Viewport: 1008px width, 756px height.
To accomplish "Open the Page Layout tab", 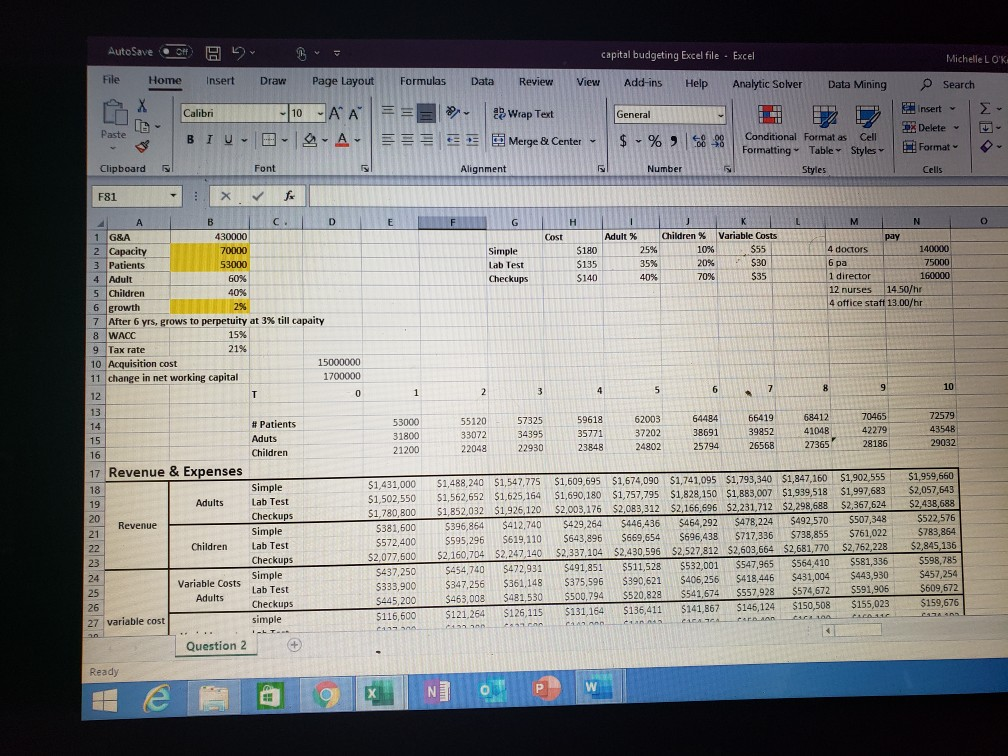I will (343, 81).
